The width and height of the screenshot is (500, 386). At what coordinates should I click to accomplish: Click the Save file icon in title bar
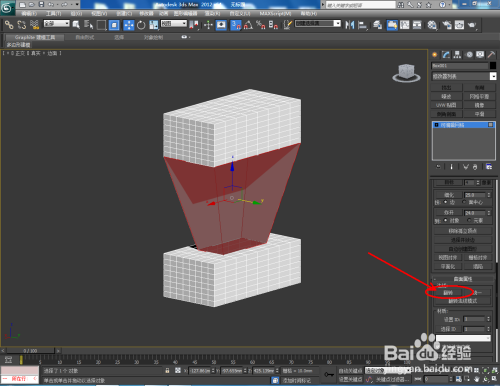[x=41, y=4]
